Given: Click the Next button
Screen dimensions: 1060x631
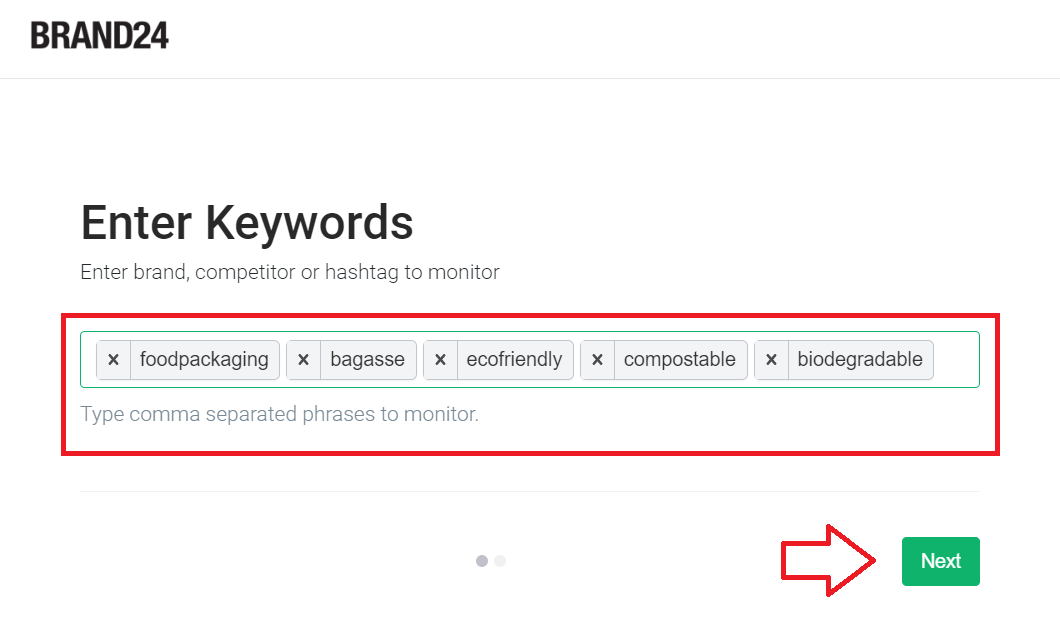Looking at the screenshot, I should click(x=940, y=561).
